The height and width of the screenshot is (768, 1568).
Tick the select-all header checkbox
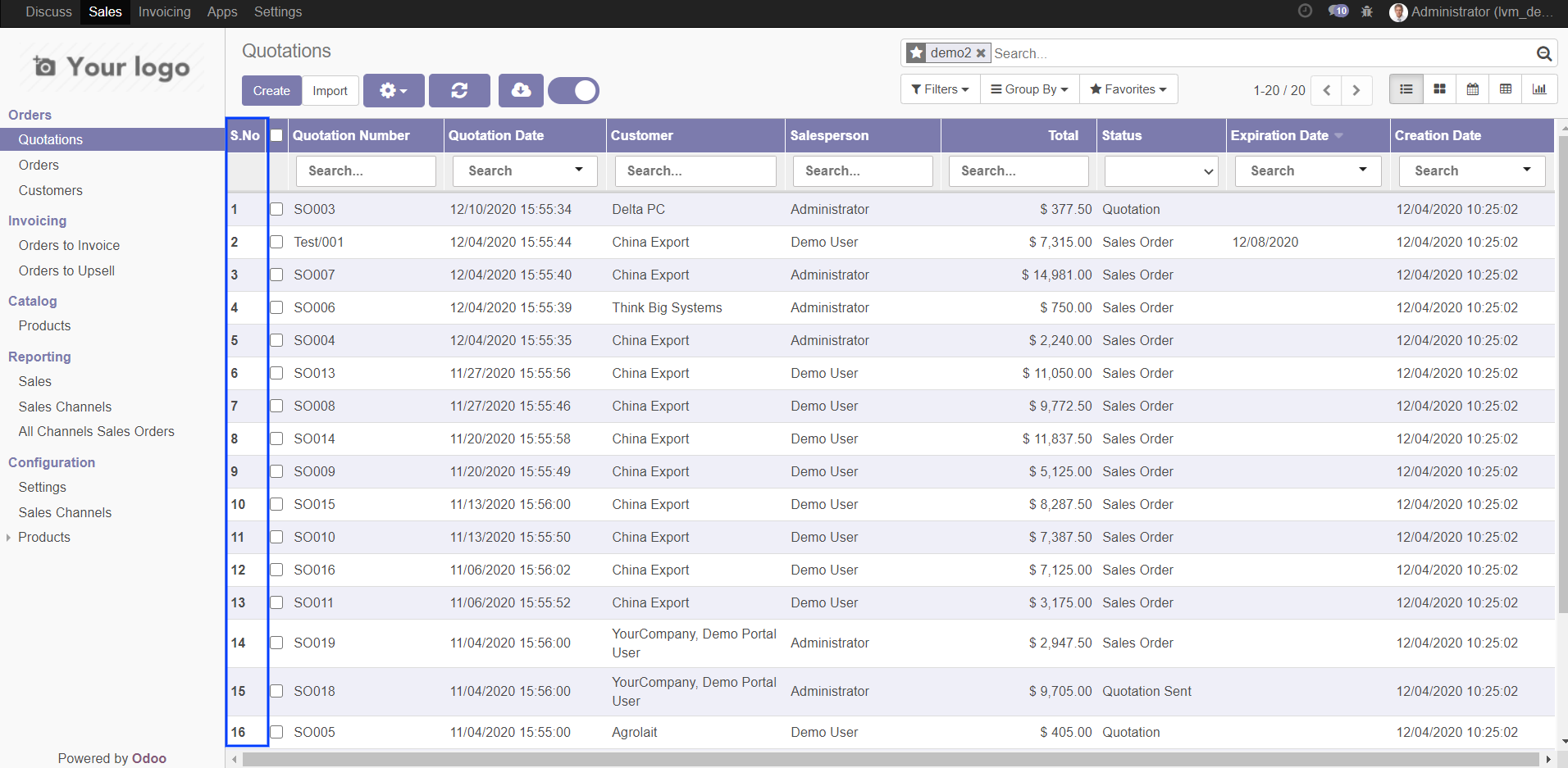[x=277, y=136]
